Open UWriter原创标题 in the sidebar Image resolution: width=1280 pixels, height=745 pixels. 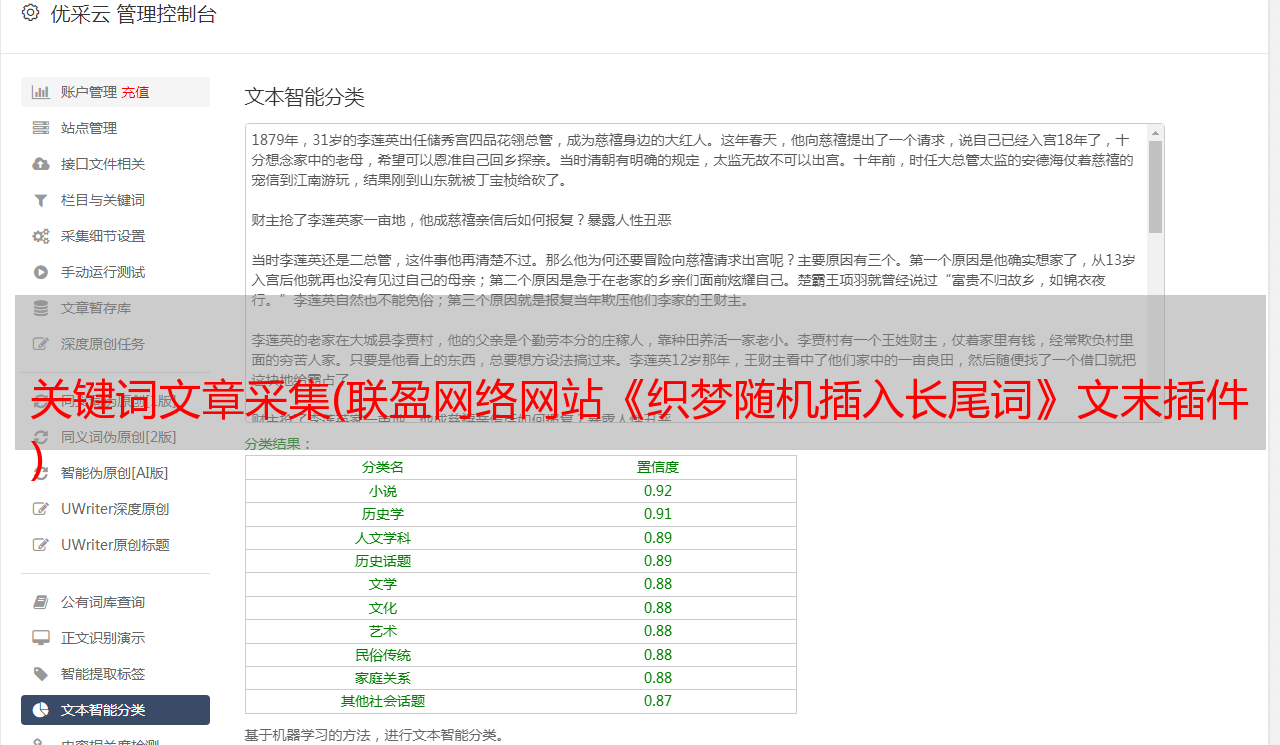tap(115, 545)
